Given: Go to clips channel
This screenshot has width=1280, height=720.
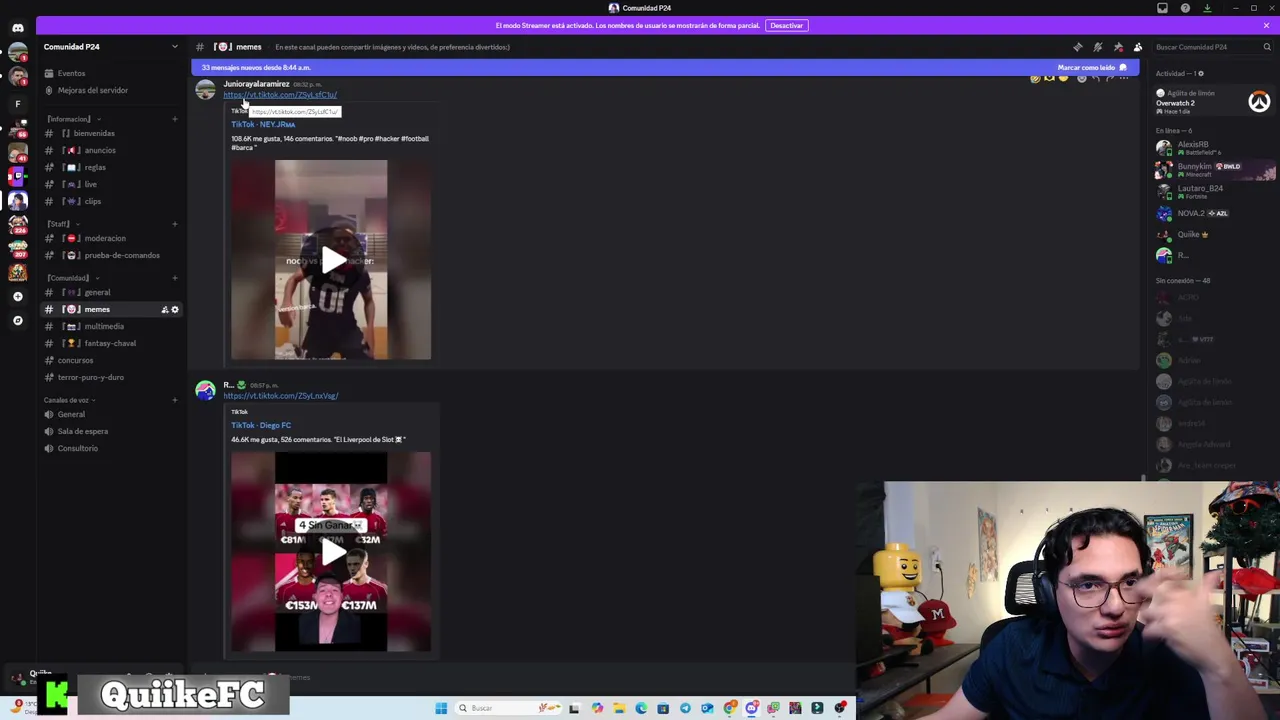Looking at the screenshot, I should [x=112, y=201].
